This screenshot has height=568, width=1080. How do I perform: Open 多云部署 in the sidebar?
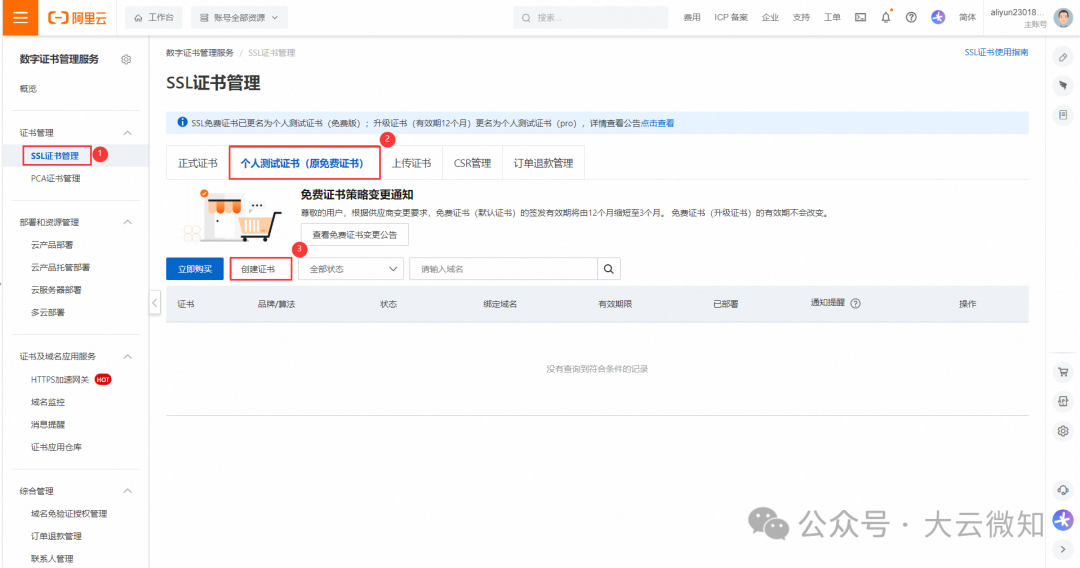[x=48, y=313]
